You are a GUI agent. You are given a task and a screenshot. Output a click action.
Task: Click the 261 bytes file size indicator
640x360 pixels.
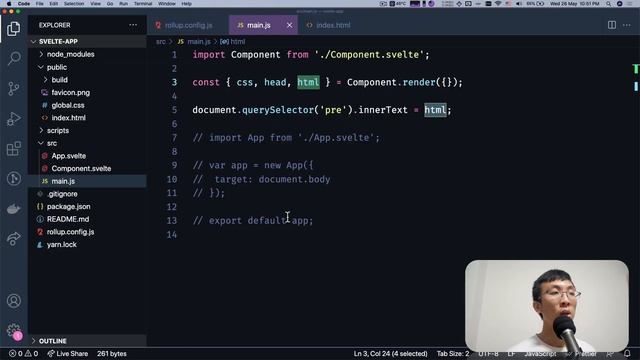112,353
